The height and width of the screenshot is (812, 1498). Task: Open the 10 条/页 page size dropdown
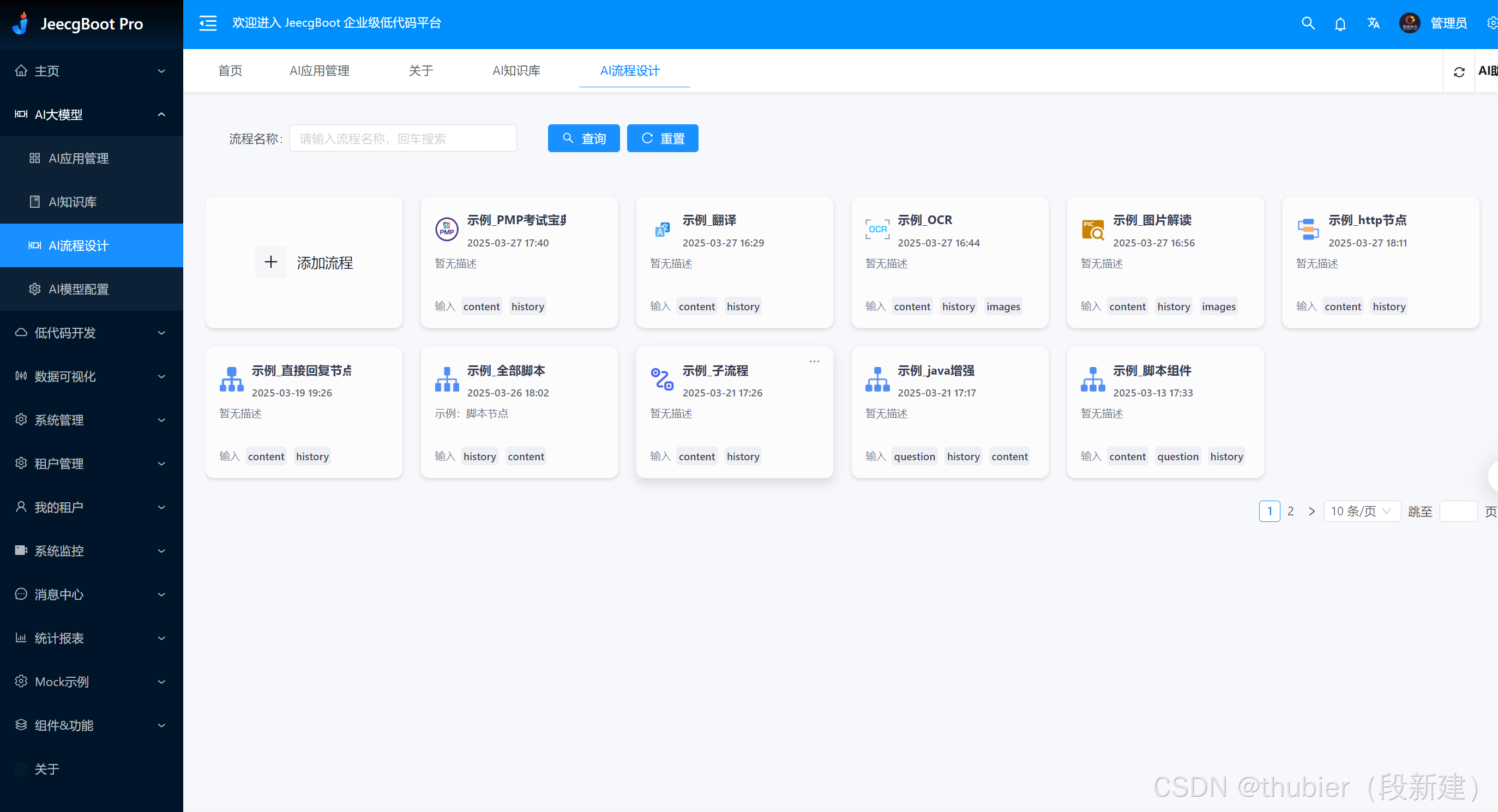click(x=1361, y=512)
